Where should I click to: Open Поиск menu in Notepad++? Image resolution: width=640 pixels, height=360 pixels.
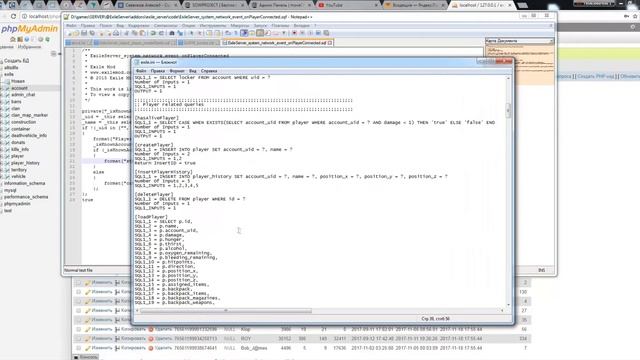pyautogui.click(x=105, y=25)
